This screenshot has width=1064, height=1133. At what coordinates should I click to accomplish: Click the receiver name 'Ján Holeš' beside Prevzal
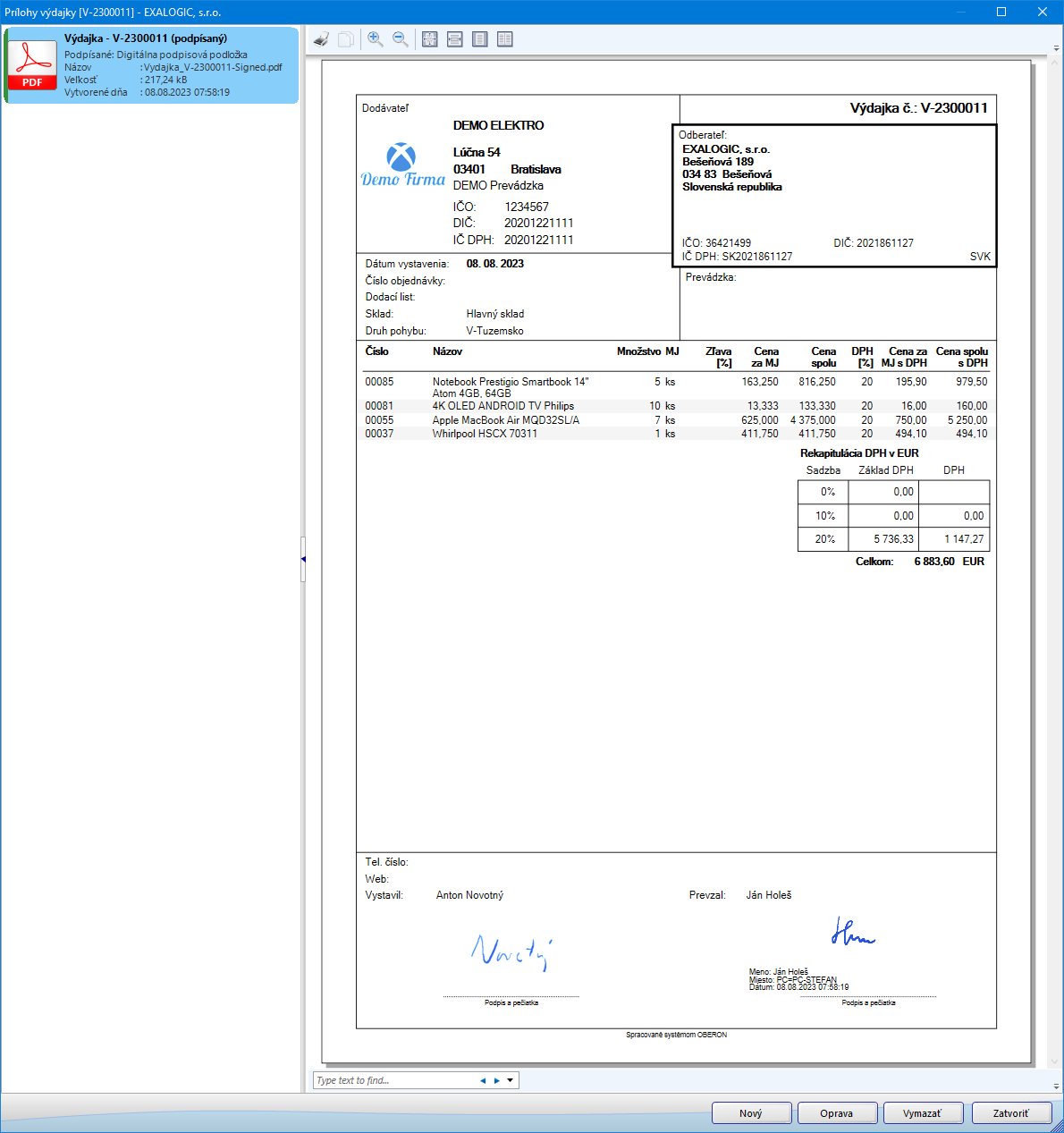pyautogui.click(x=769, y=895)
